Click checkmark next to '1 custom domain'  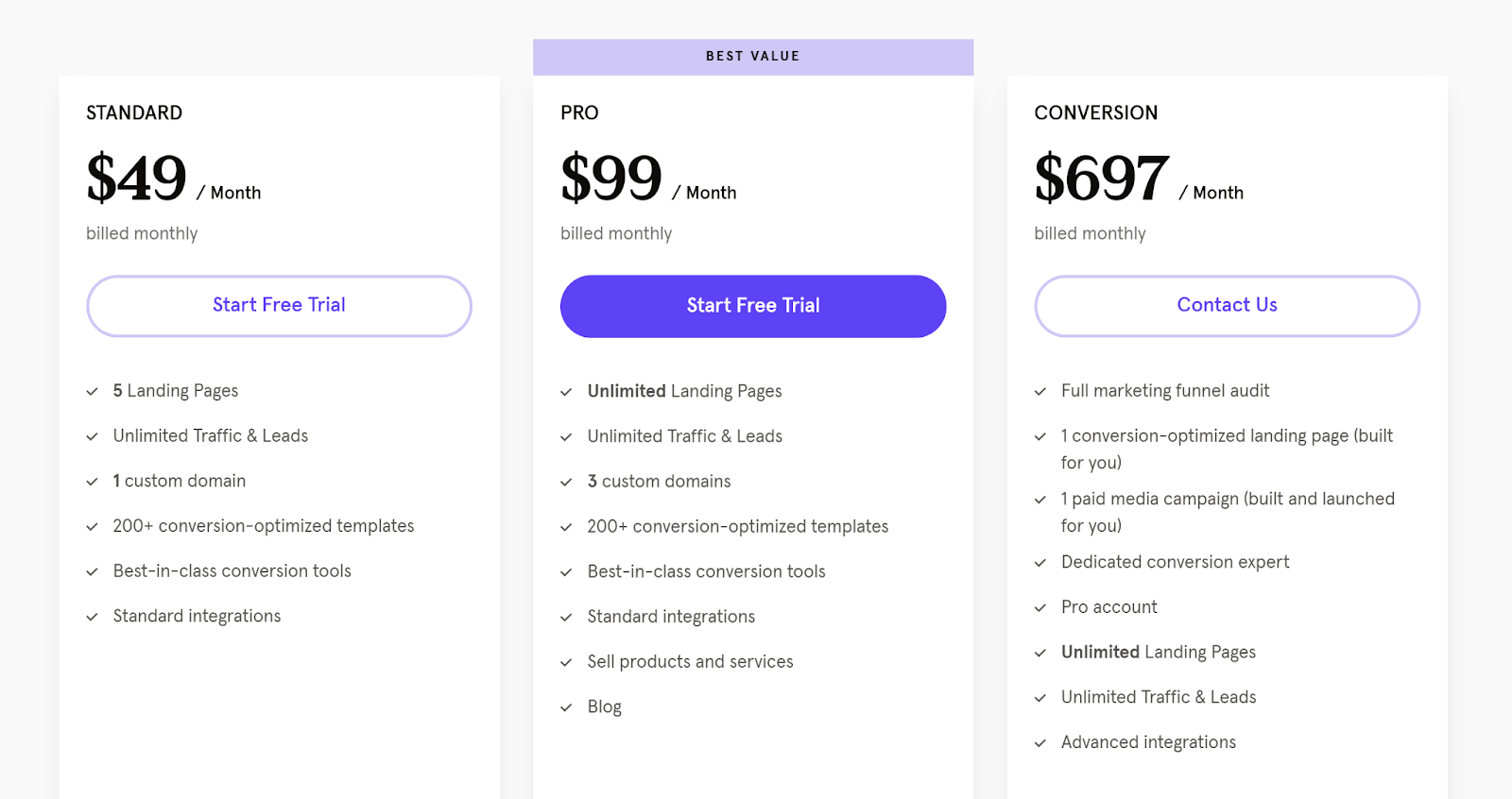click(93, 482)
